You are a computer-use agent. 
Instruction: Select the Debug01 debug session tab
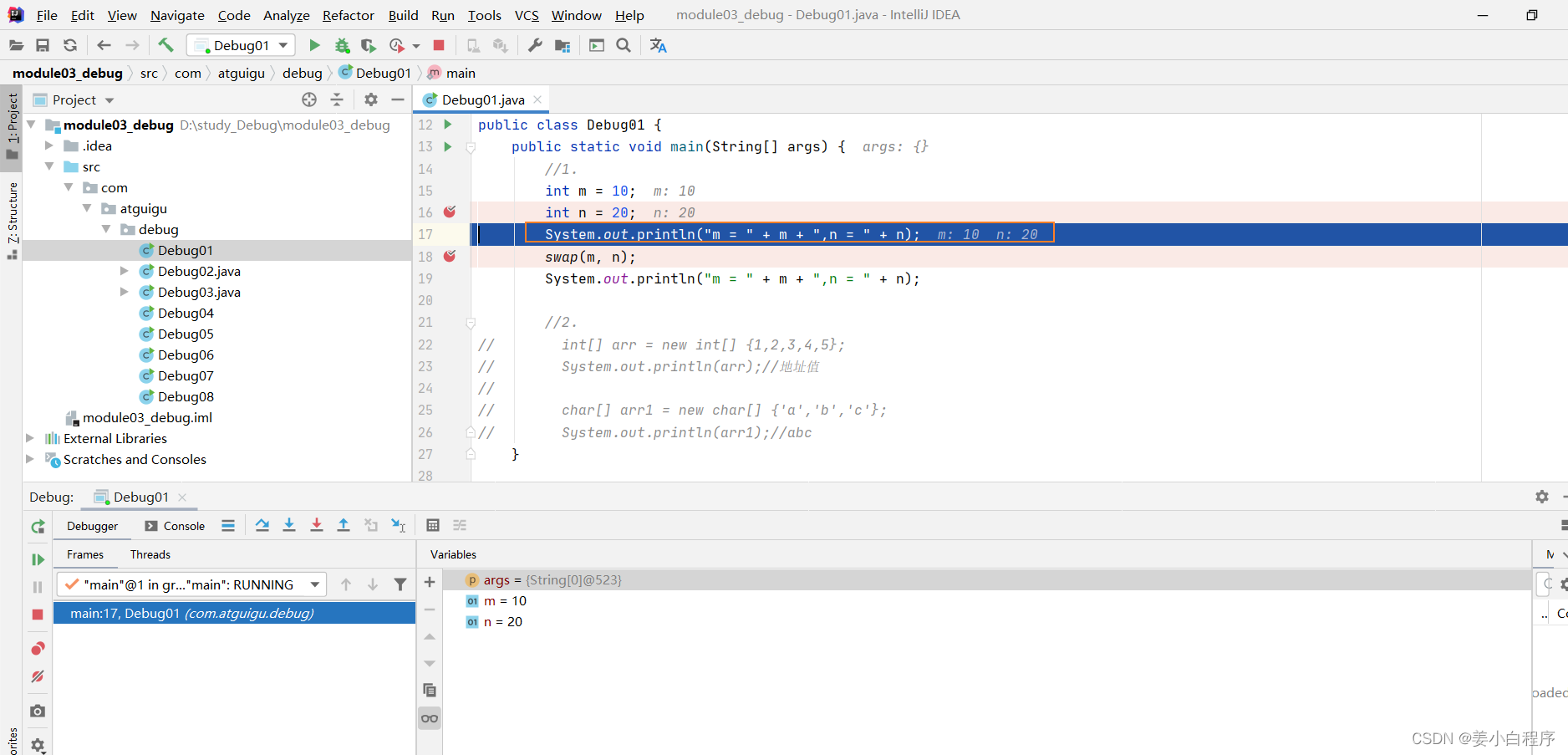click(140, 497)
